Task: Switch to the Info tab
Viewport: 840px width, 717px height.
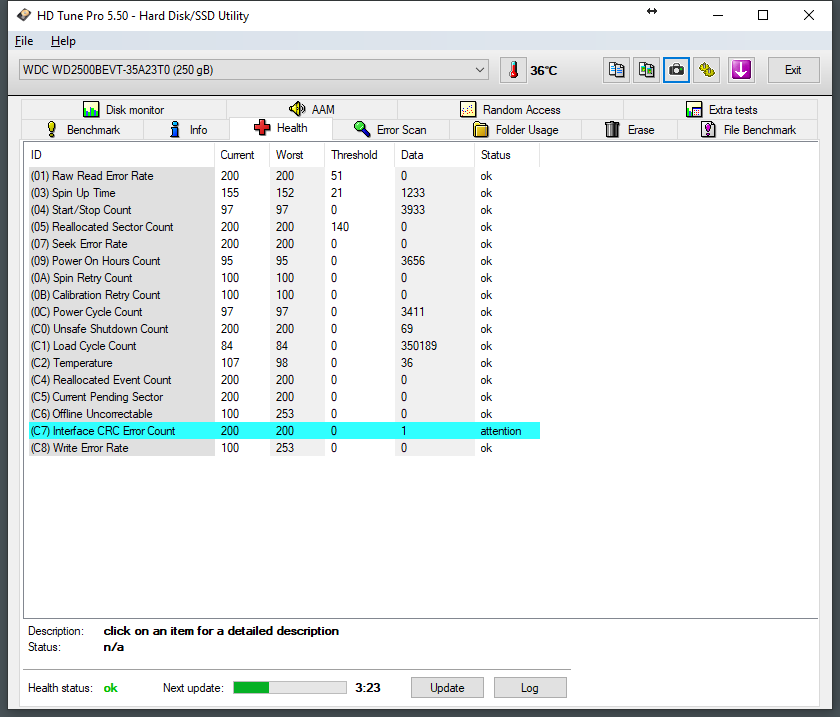Action: click(187, 130)
